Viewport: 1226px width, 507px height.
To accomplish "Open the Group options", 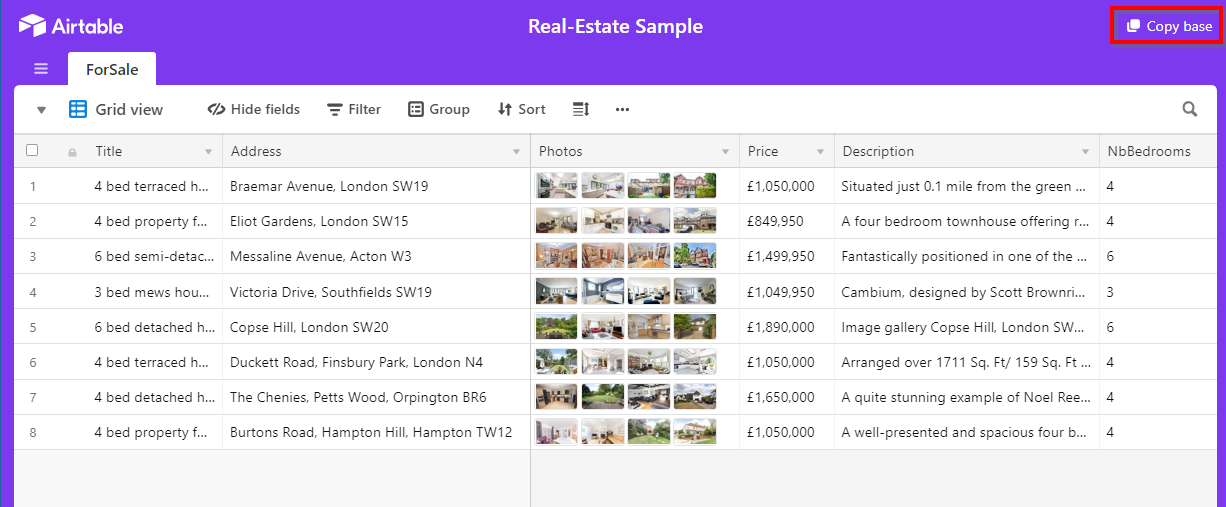I will pos(438,109).
